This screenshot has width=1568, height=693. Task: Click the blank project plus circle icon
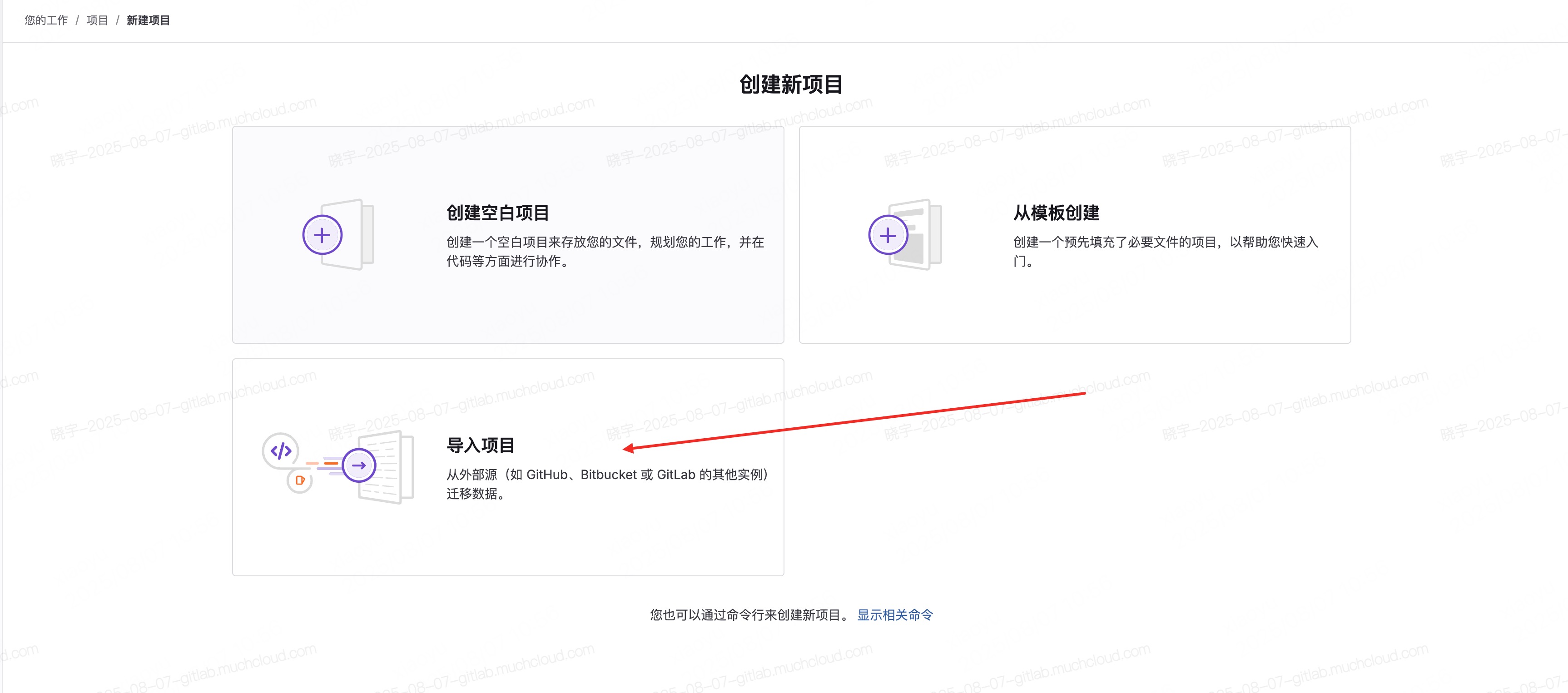(322, 235)
